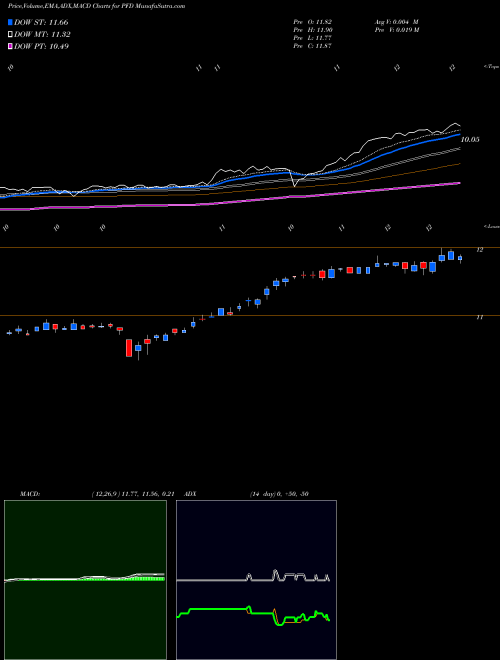This screenshot has height=660, width=500.
Task: Click the 11 price axis label
Action: (479, 318)
